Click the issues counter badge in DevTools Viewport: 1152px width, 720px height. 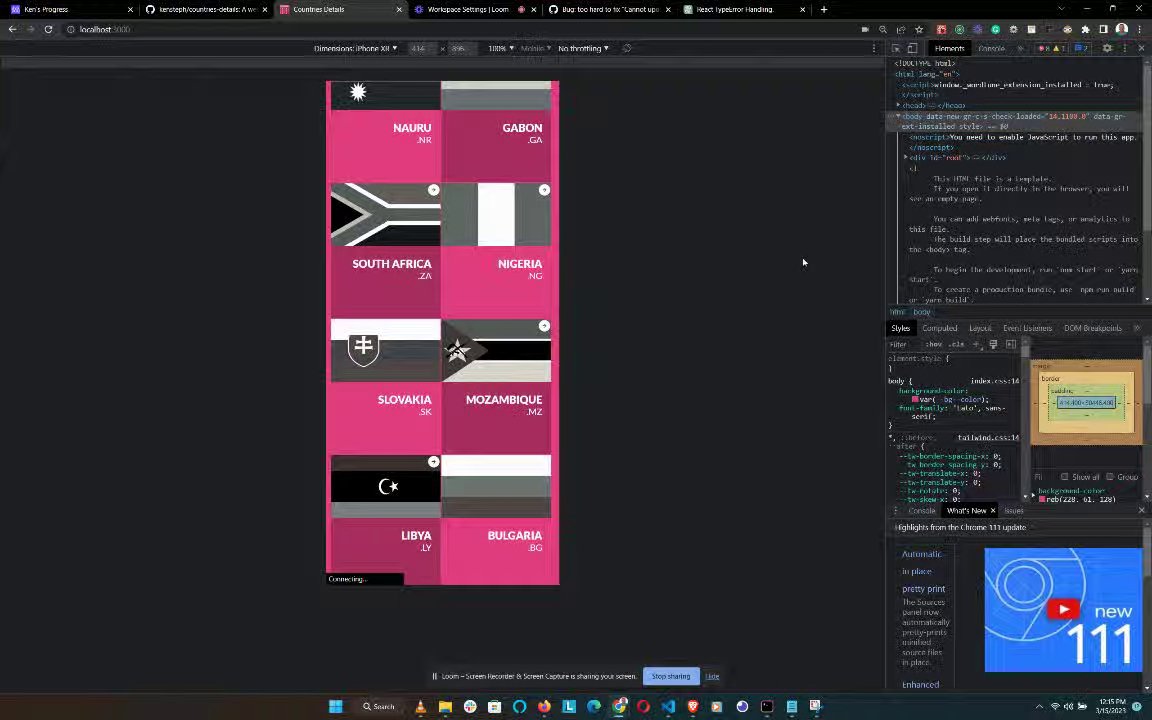pos(1081,48)
